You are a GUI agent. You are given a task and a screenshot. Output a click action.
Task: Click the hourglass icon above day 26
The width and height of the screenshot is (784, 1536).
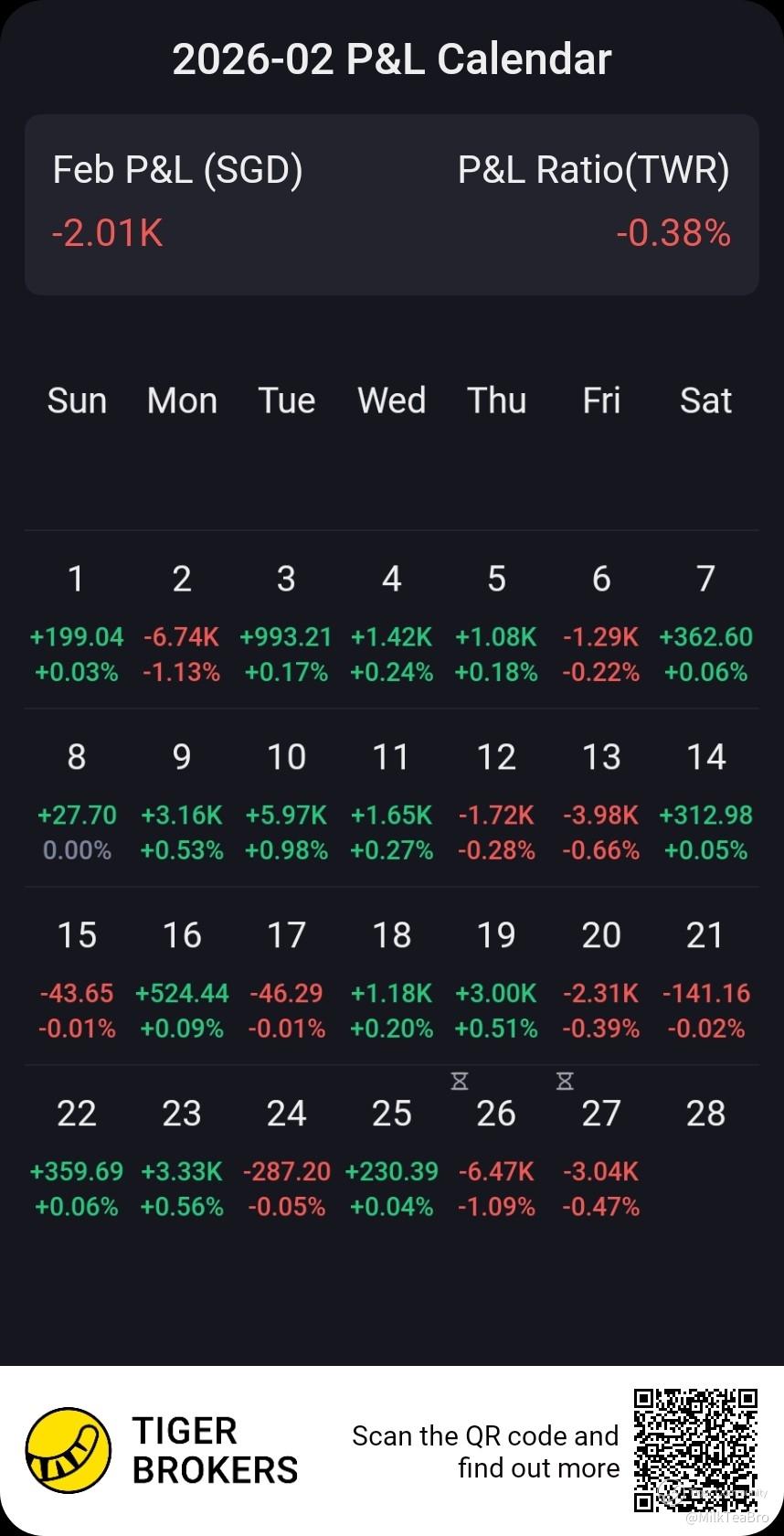coord(460,1082)
